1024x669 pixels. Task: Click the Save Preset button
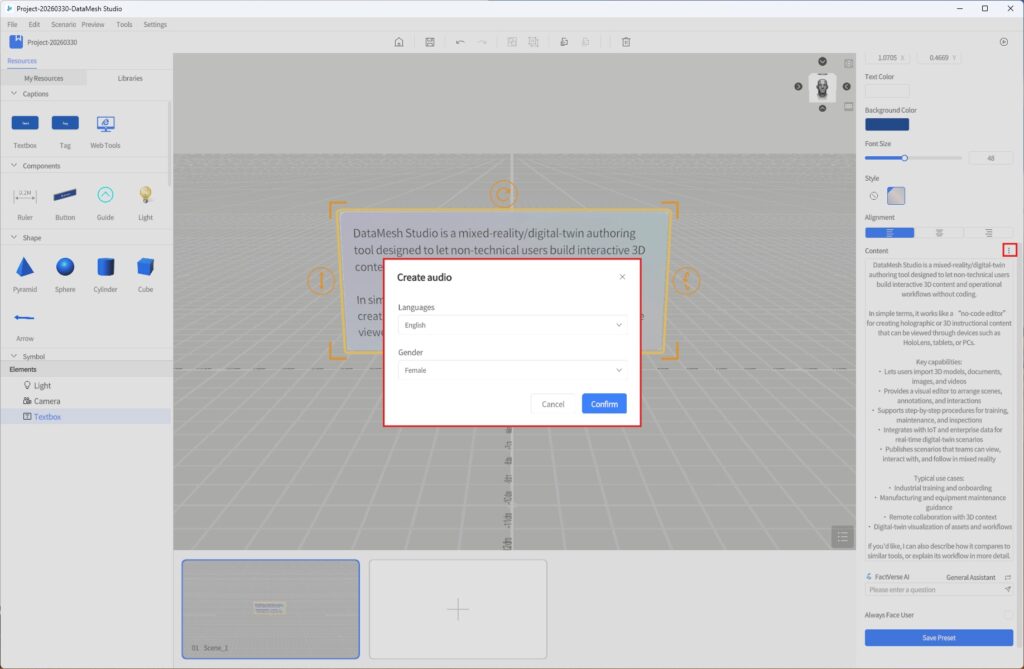tap(938, 638)
